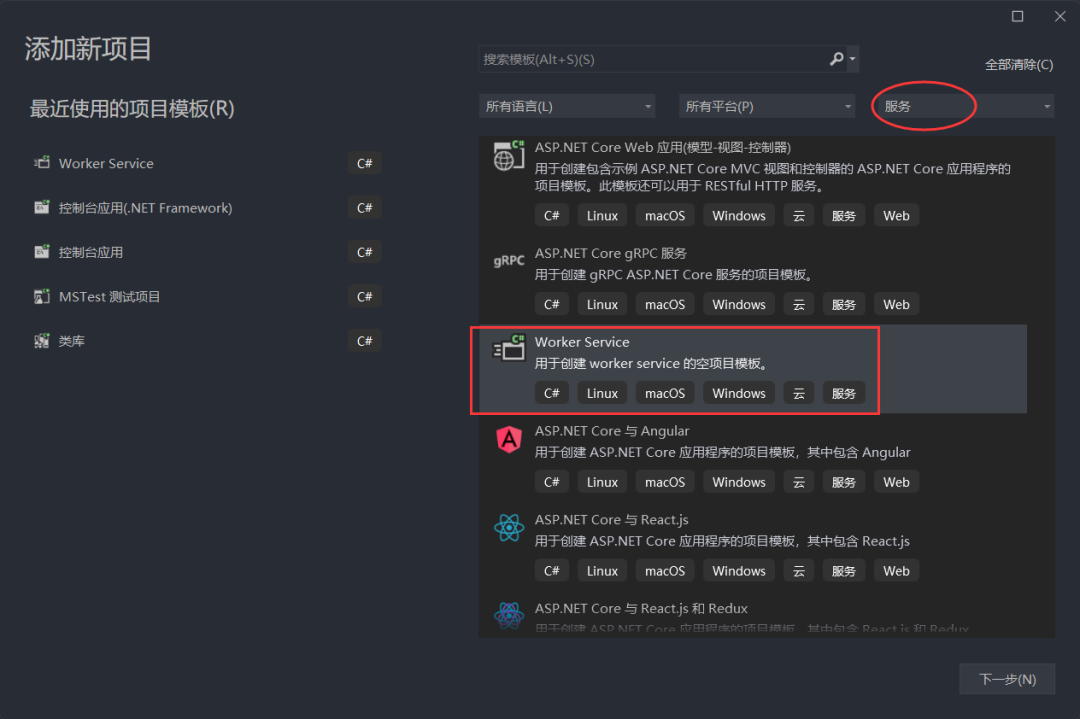
Task: Choose the Angular template icon
Action: click(x=509, y=439)
